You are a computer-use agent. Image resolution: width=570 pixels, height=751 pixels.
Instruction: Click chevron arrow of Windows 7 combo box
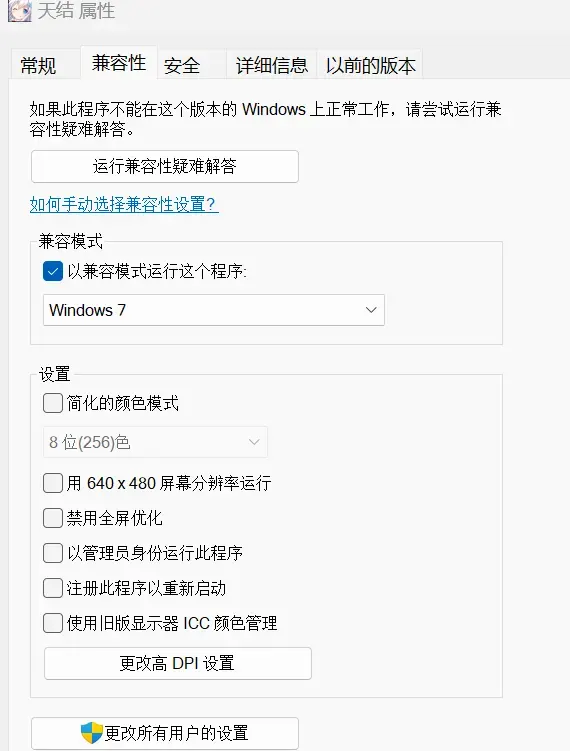pos(371,310)
